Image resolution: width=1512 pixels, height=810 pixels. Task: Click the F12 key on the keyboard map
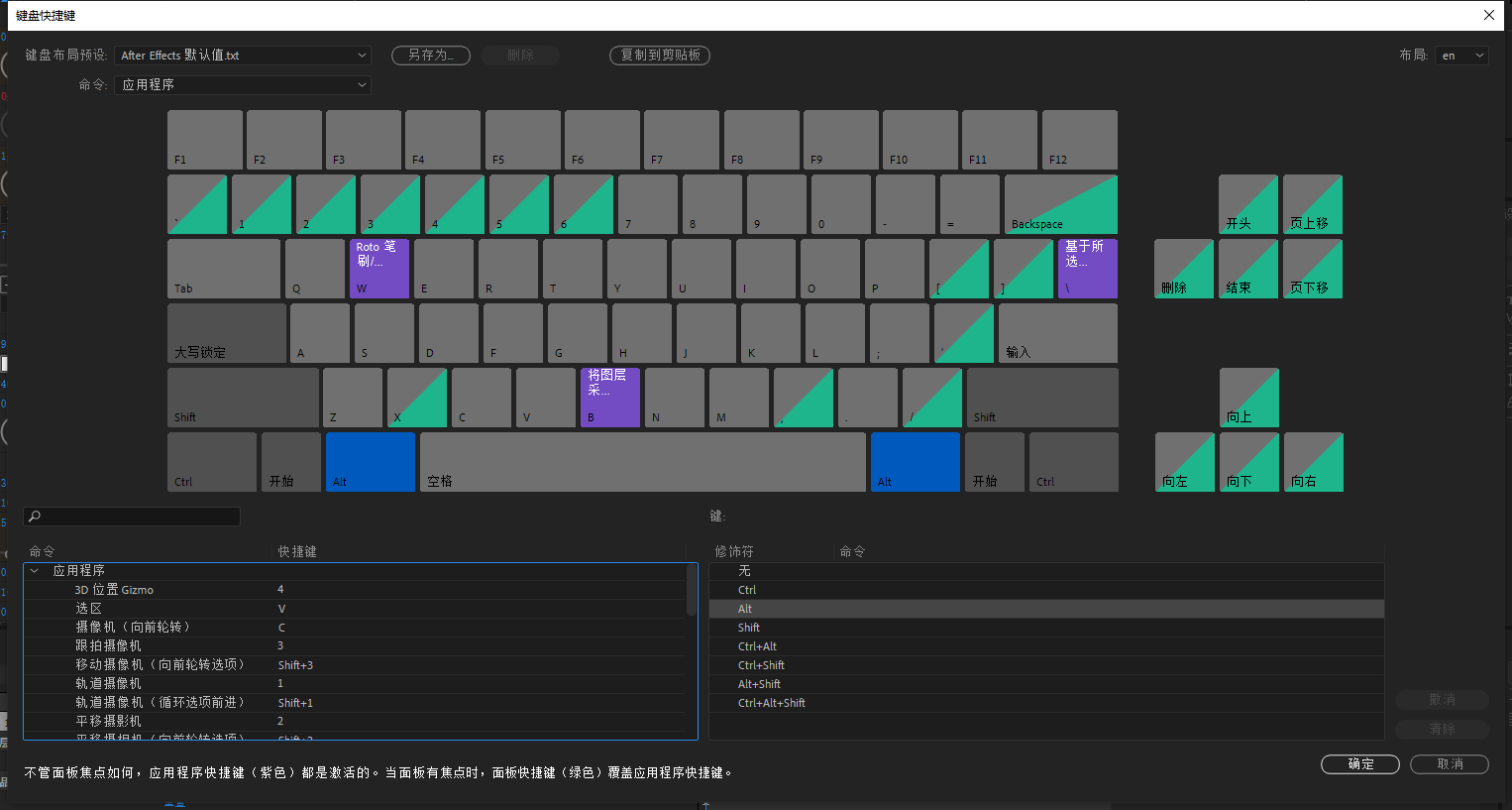point(1080,140)
